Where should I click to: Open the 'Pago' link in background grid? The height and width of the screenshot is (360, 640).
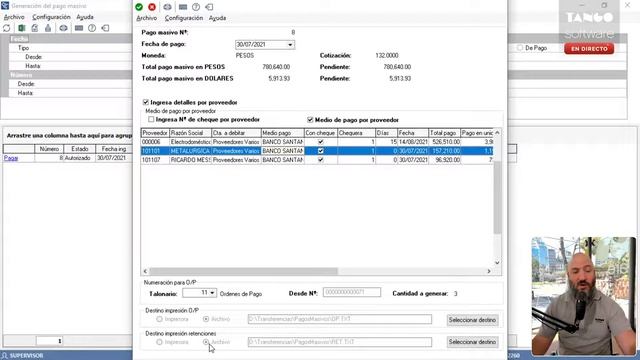tap(11, 158)
